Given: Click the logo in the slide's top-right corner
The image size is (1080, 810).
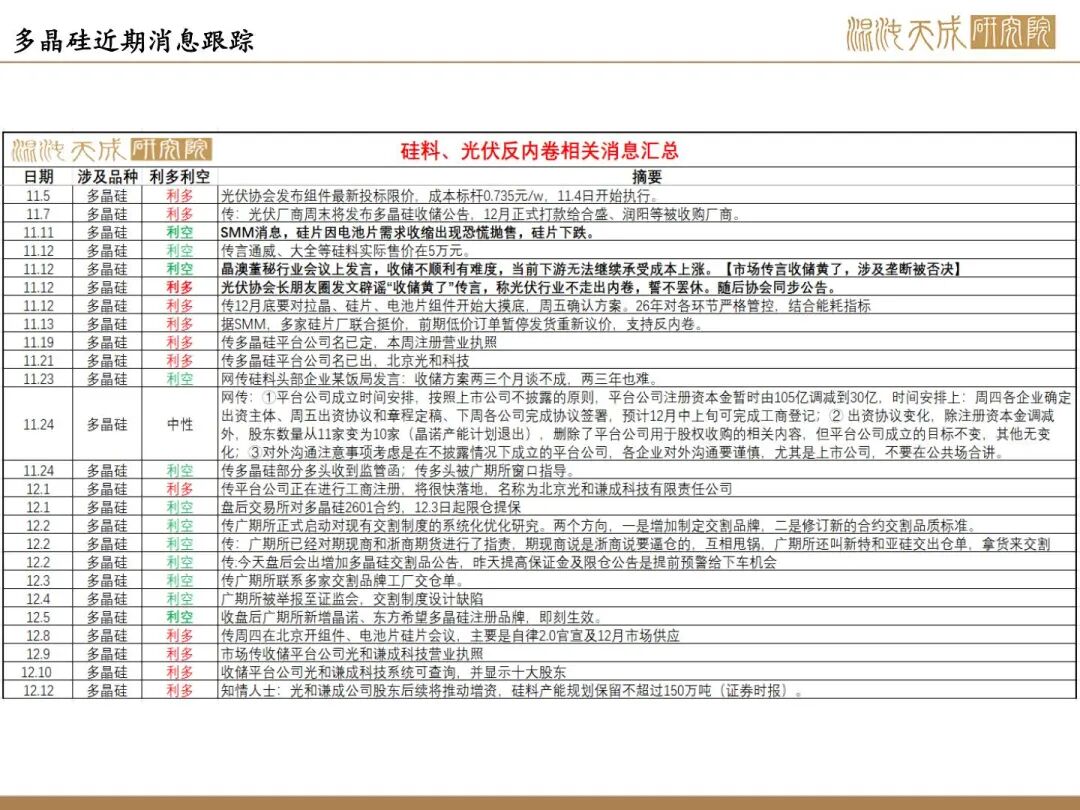Looking at the screenshot, I should click(x=951, y=33).
